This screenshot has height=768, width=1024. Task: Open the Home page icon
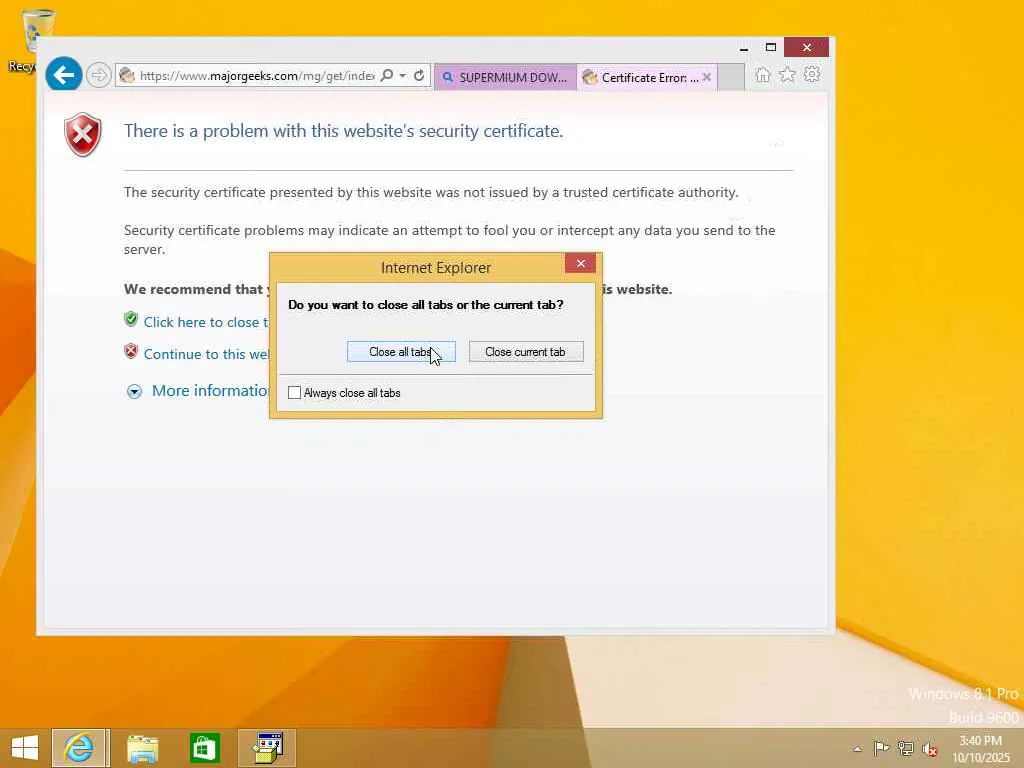pyautogui.click(x=762, y=75)
